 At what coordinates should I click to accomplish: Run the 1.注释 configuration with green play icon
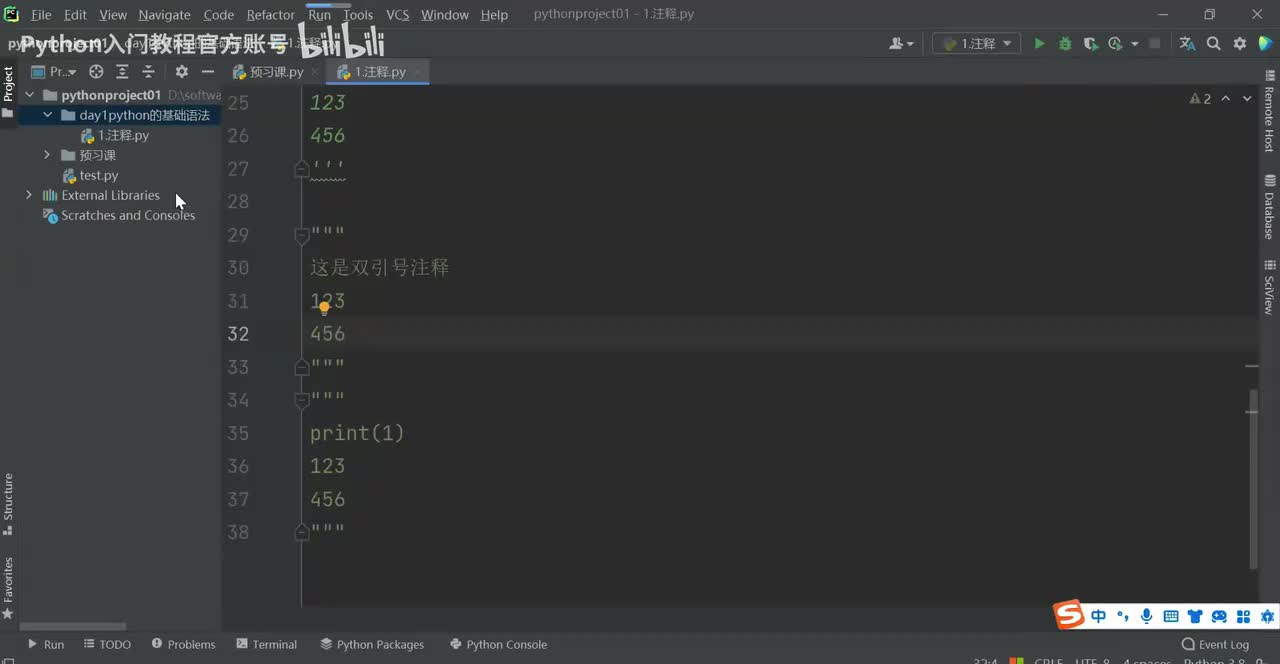point(1039,44)
